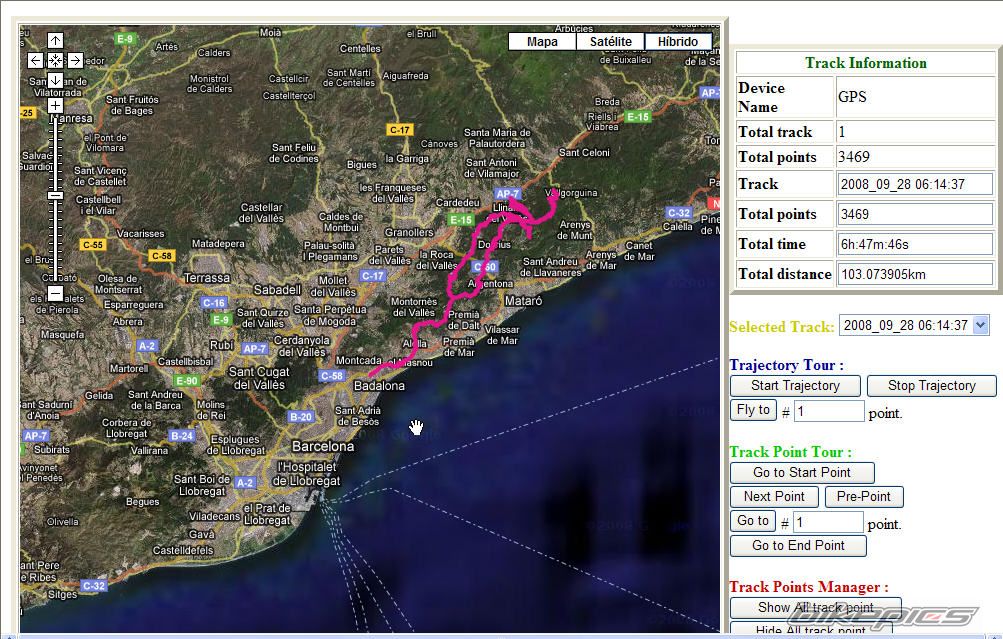Image resolution: width=1003 pixels, height=639 pixels.
Task: Advance with the Next Point button
Action: pos(774,497)
